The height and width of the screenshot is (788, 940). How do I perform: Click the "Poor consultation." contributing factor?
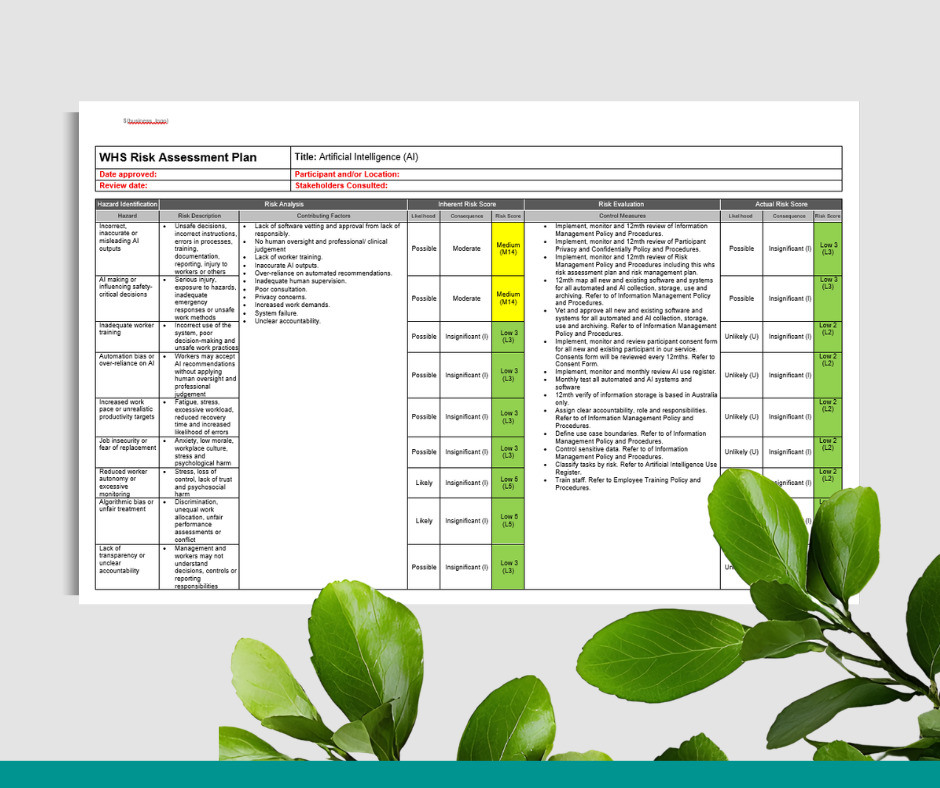[x=280, y=289]
